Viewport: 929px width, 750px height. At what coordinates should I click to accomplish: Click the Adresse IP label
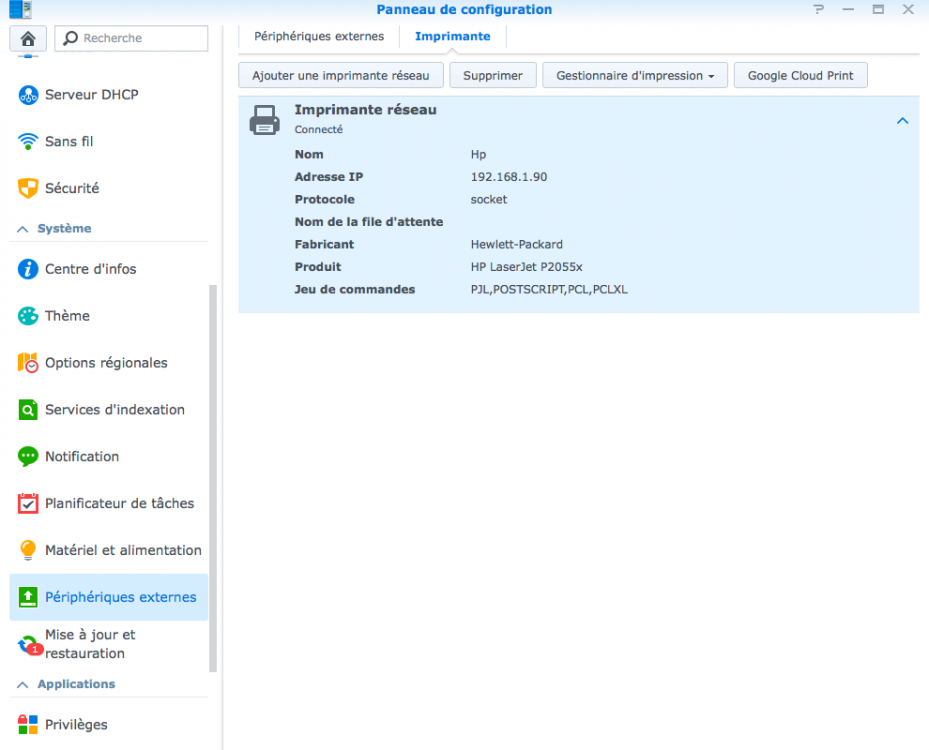[329, 177]
